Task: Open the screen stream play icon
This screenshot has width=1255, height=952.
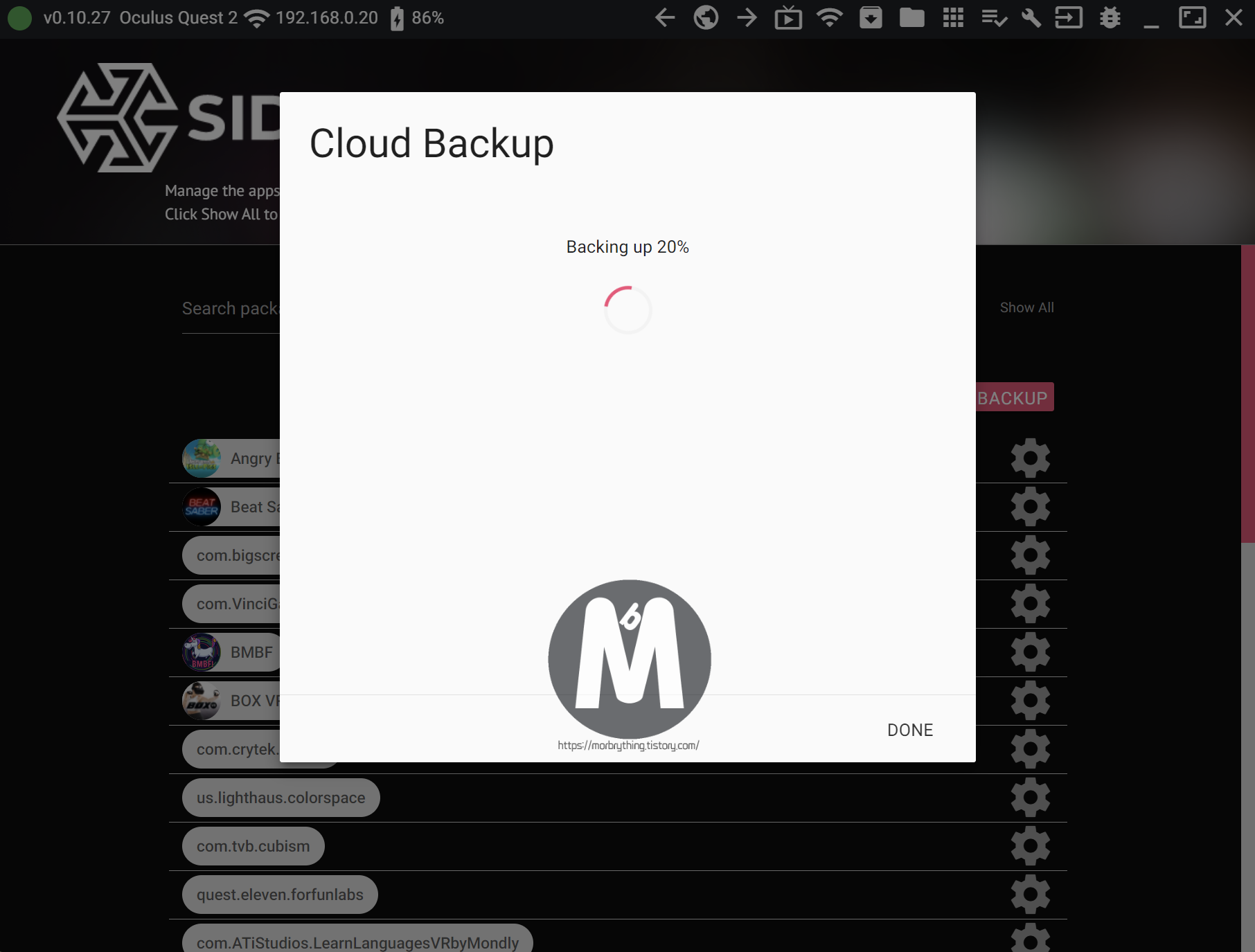Action: click(788, 18)
